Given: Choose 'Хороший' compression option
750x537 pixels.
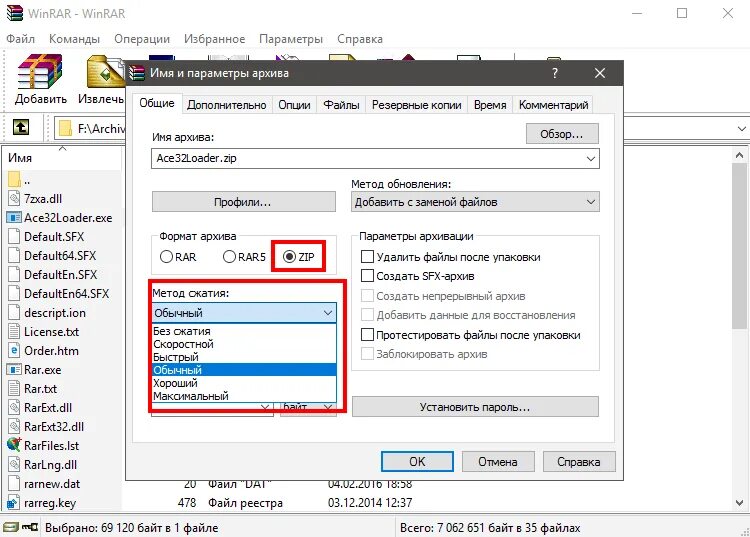Looking at the screenshot, I should pyautogui.click(x=244, y=383).
